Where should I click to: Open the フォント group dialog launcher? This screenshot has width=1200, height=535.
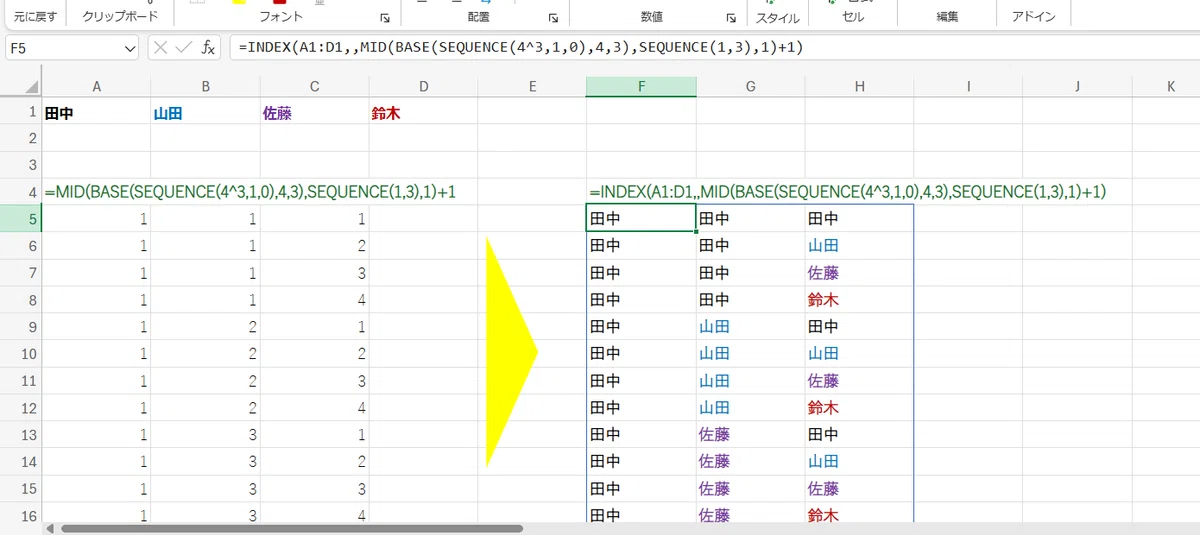pyautogui.click(x=385, y=18)
